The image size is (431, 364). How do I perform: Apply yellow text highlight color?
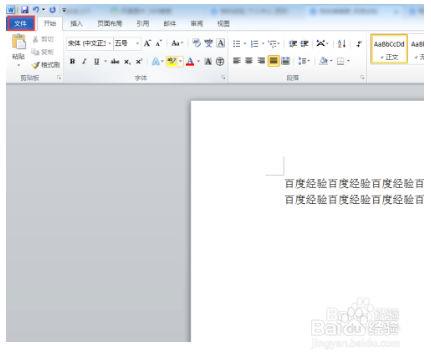click(172, 61)
